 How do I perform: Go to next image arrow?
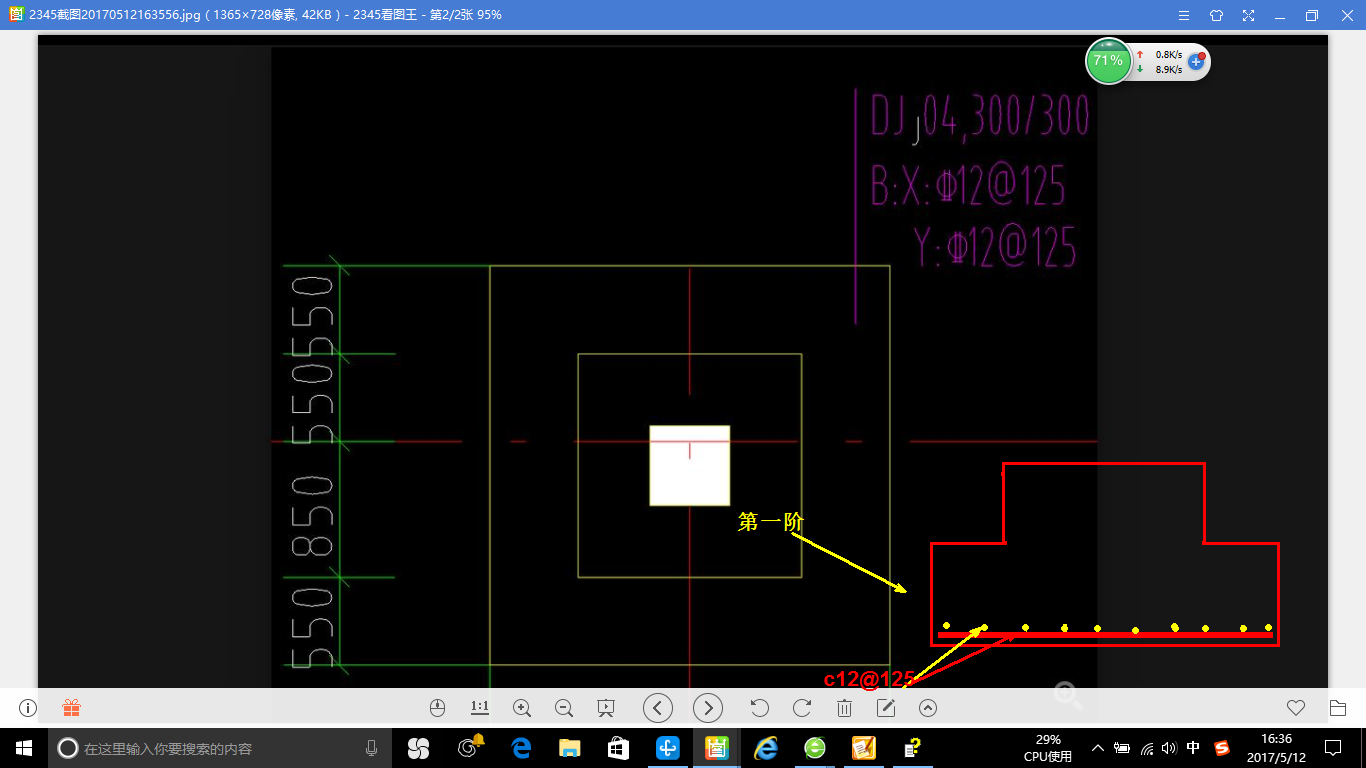coord(708,708)
